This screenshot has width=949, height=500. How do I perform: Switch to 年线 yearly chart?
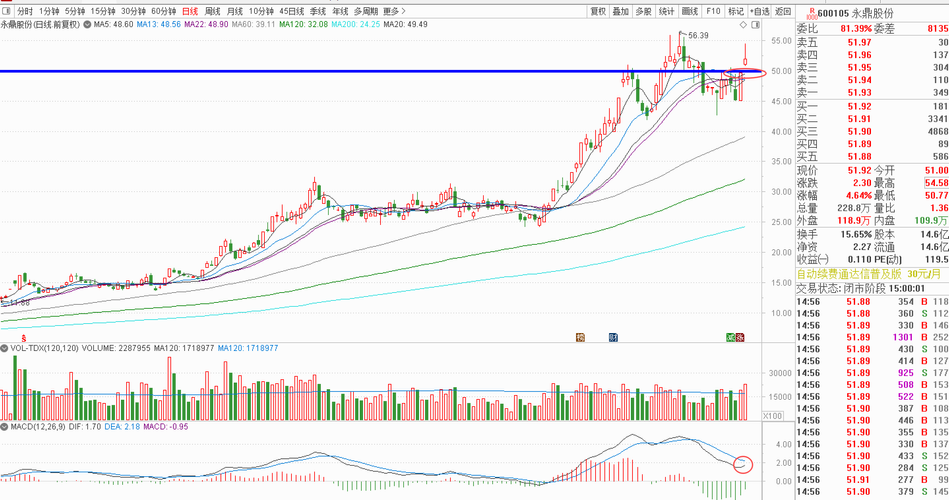(340, 12)
